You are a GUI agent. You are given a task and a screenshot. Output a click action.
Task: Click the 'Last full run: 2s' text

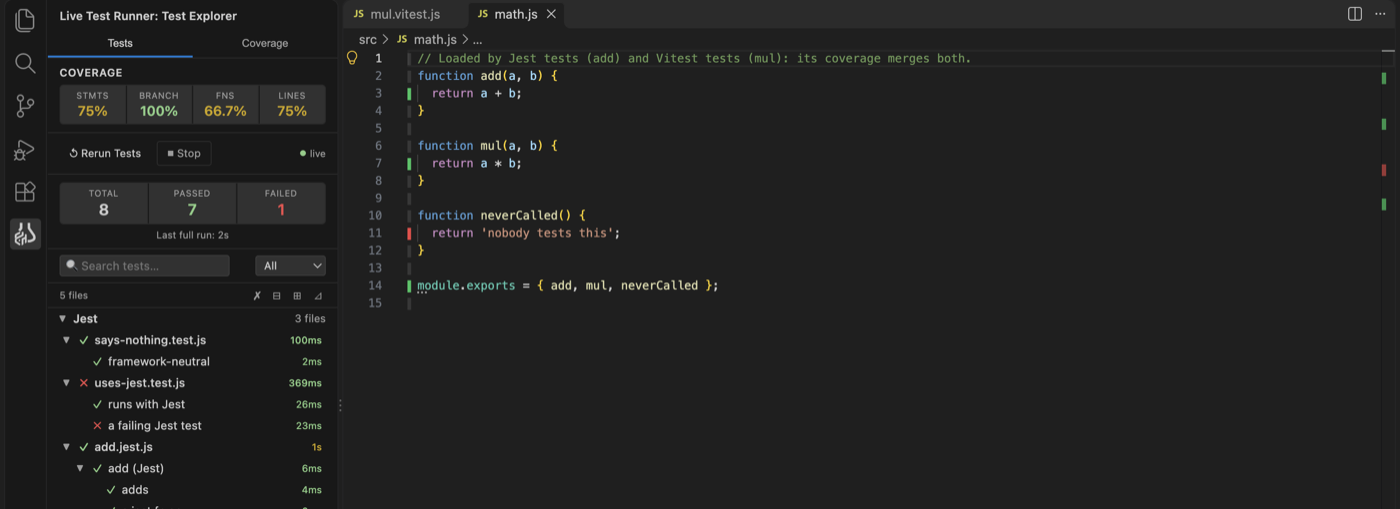click(193, 235)
